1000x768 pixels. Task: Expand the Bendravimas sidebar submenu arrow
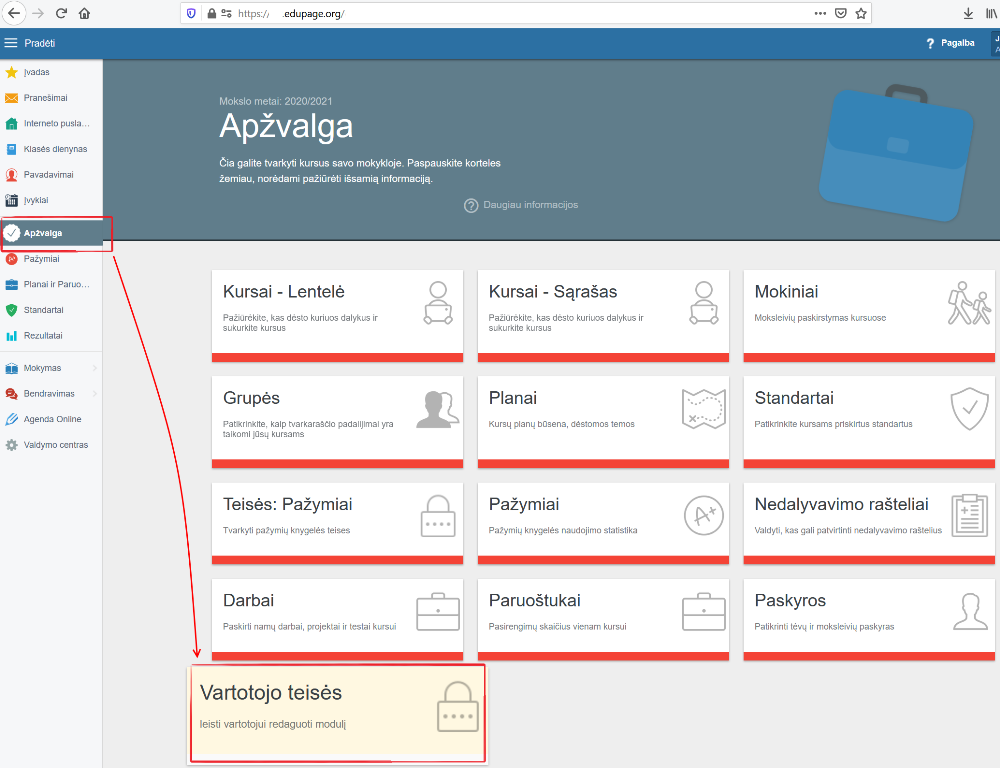(x=94, y=394)
